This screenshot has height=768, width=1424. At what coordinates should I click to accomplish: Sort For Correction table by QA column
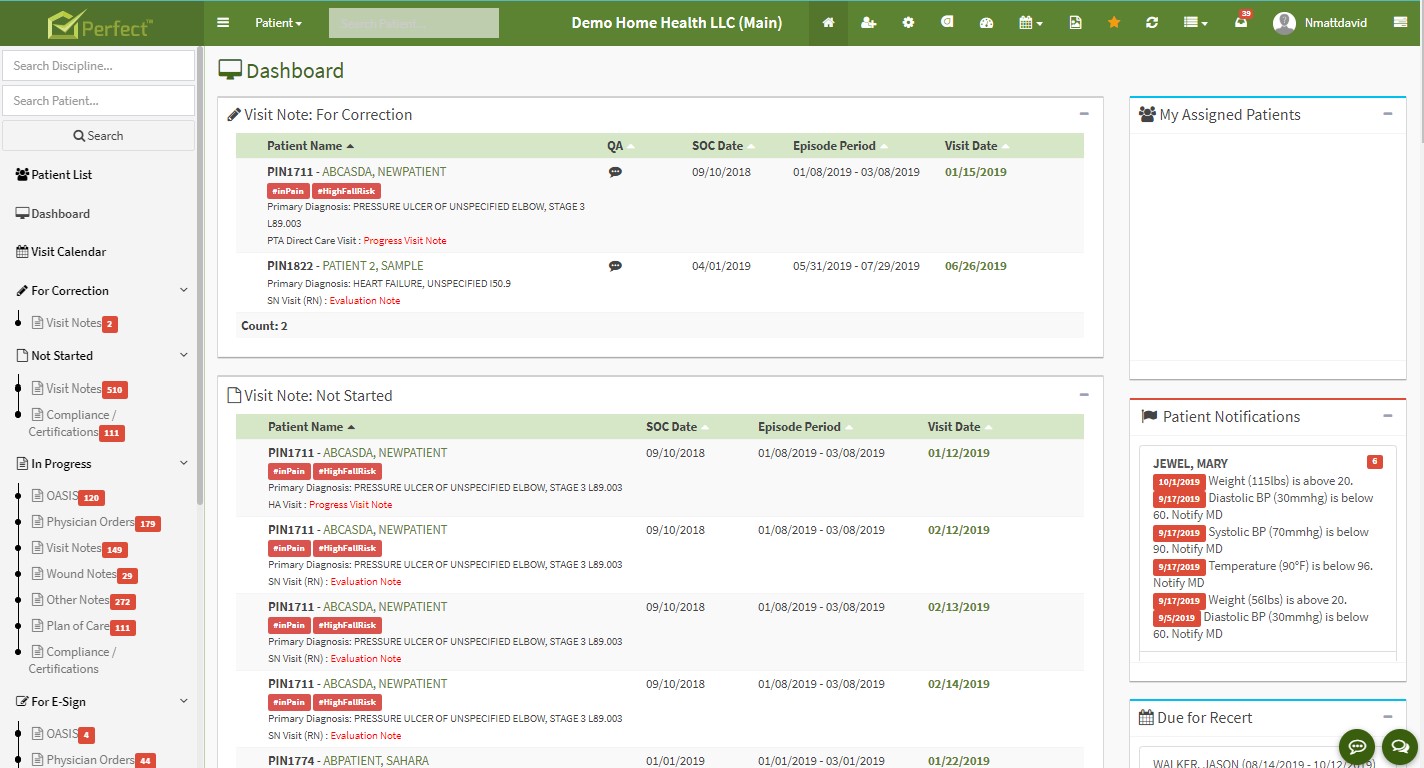621,146
